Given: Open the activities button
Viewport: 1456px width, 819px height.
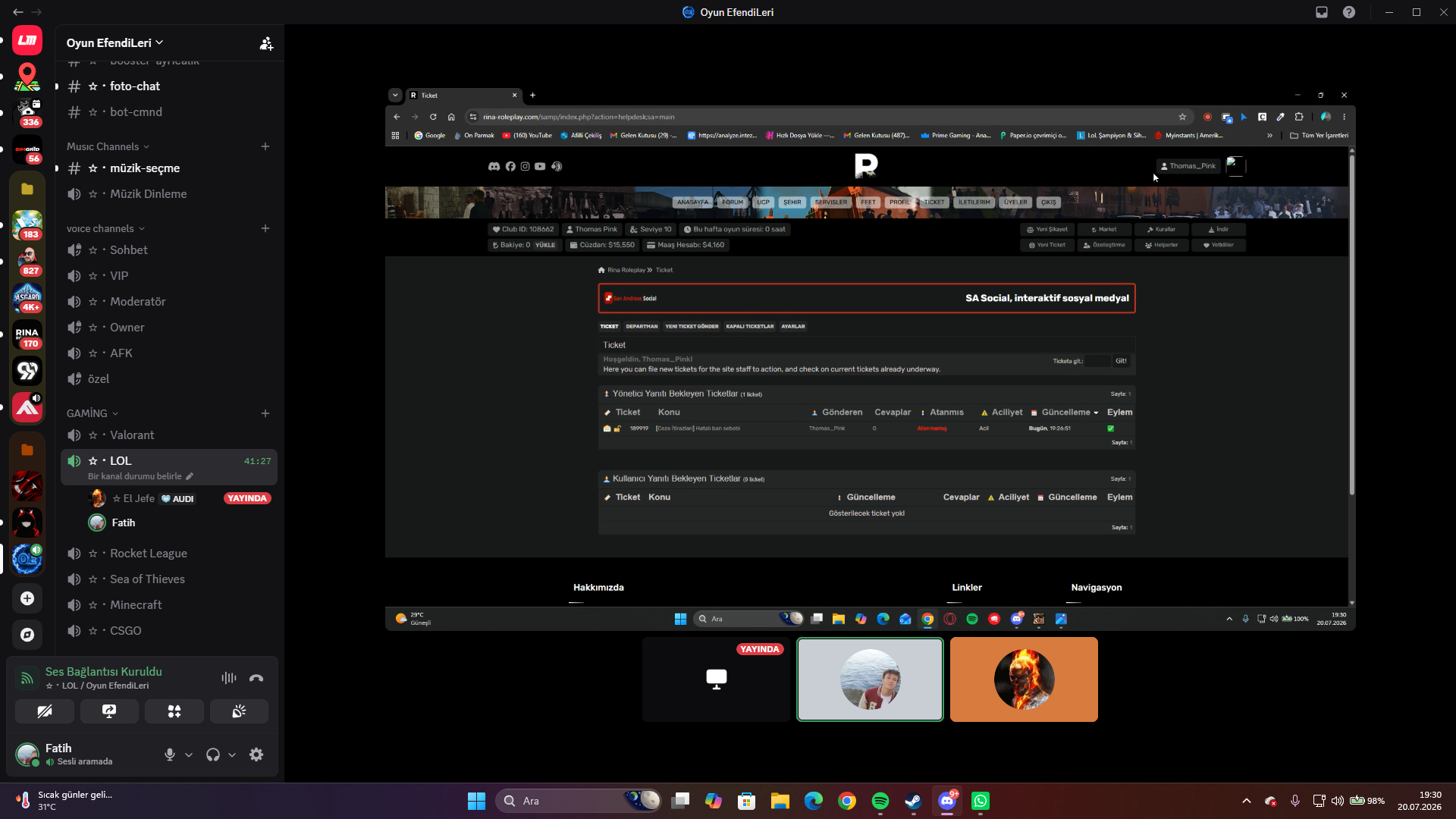Looking at the screenshot, I should 174,711.
